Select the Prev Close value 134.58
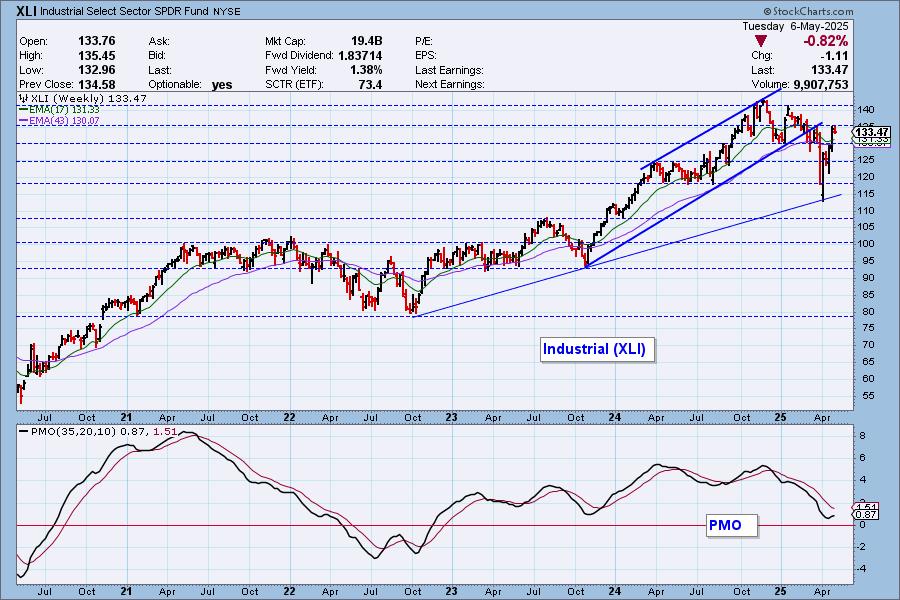This screenshot has width=900, height=600. tap(96, 84)
